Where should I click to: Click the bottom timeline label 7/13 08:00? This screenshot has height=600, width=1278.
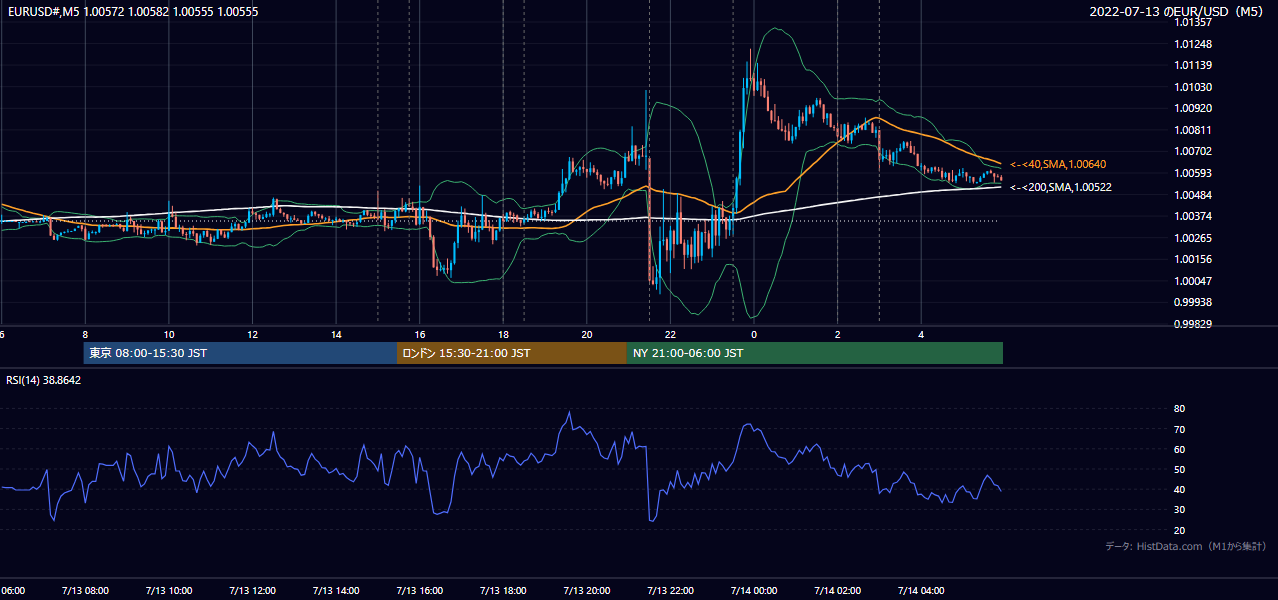(84, 590)
